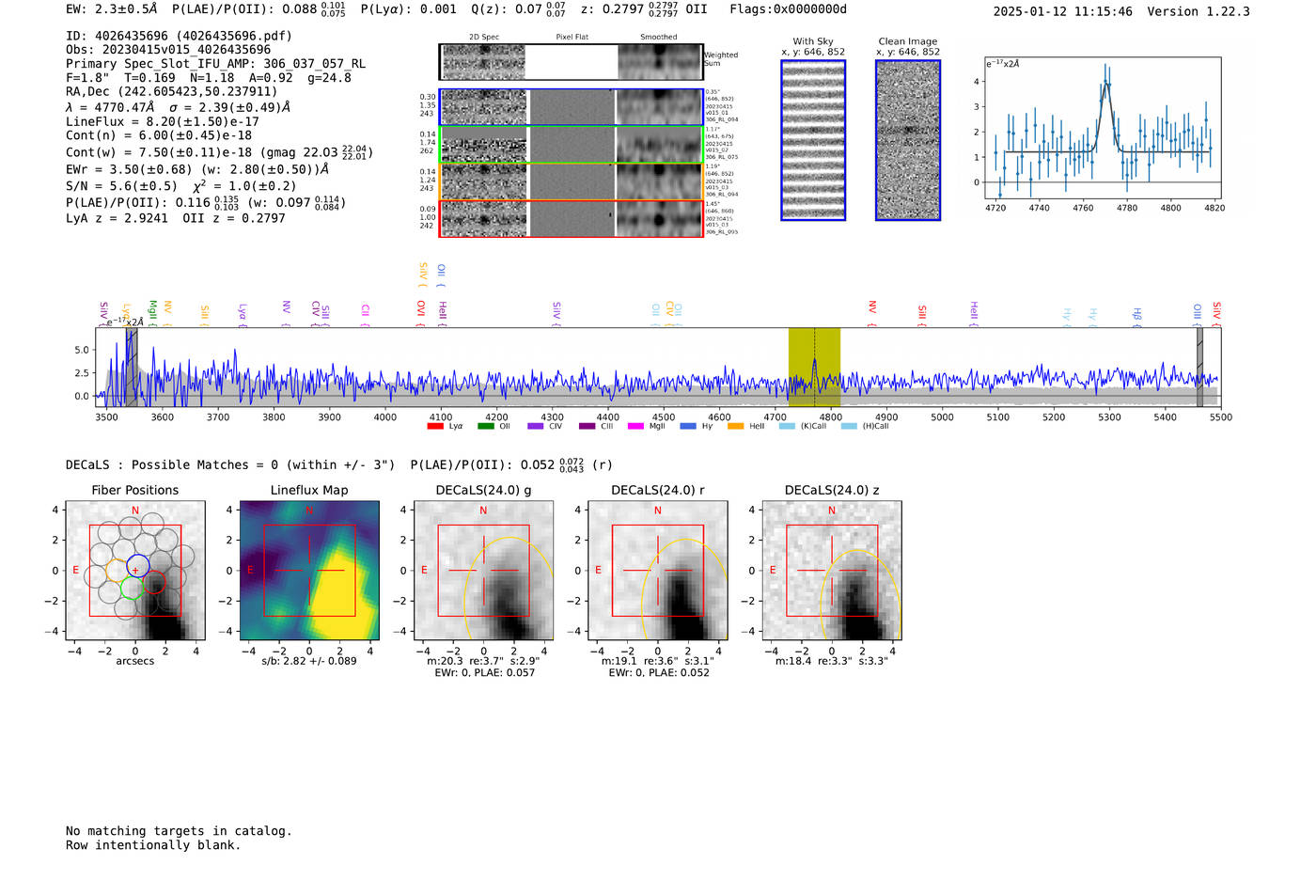This screenshot has height=896, width=1316.
Task: Click the 'EW: 2.3±0.5Å' header value
Action: pos(112,9)
